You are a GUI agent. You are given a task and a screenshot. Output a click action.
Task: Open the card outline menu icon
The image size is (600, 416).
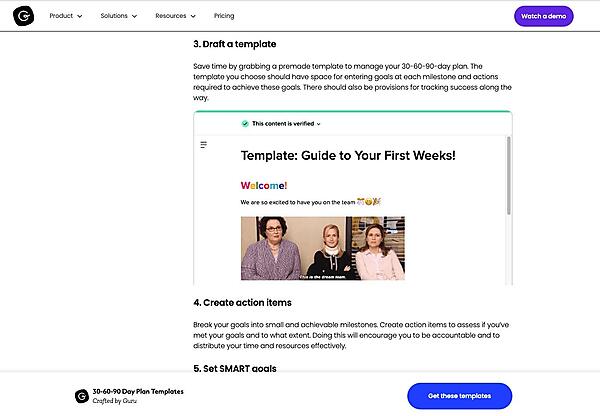(204, 145)
